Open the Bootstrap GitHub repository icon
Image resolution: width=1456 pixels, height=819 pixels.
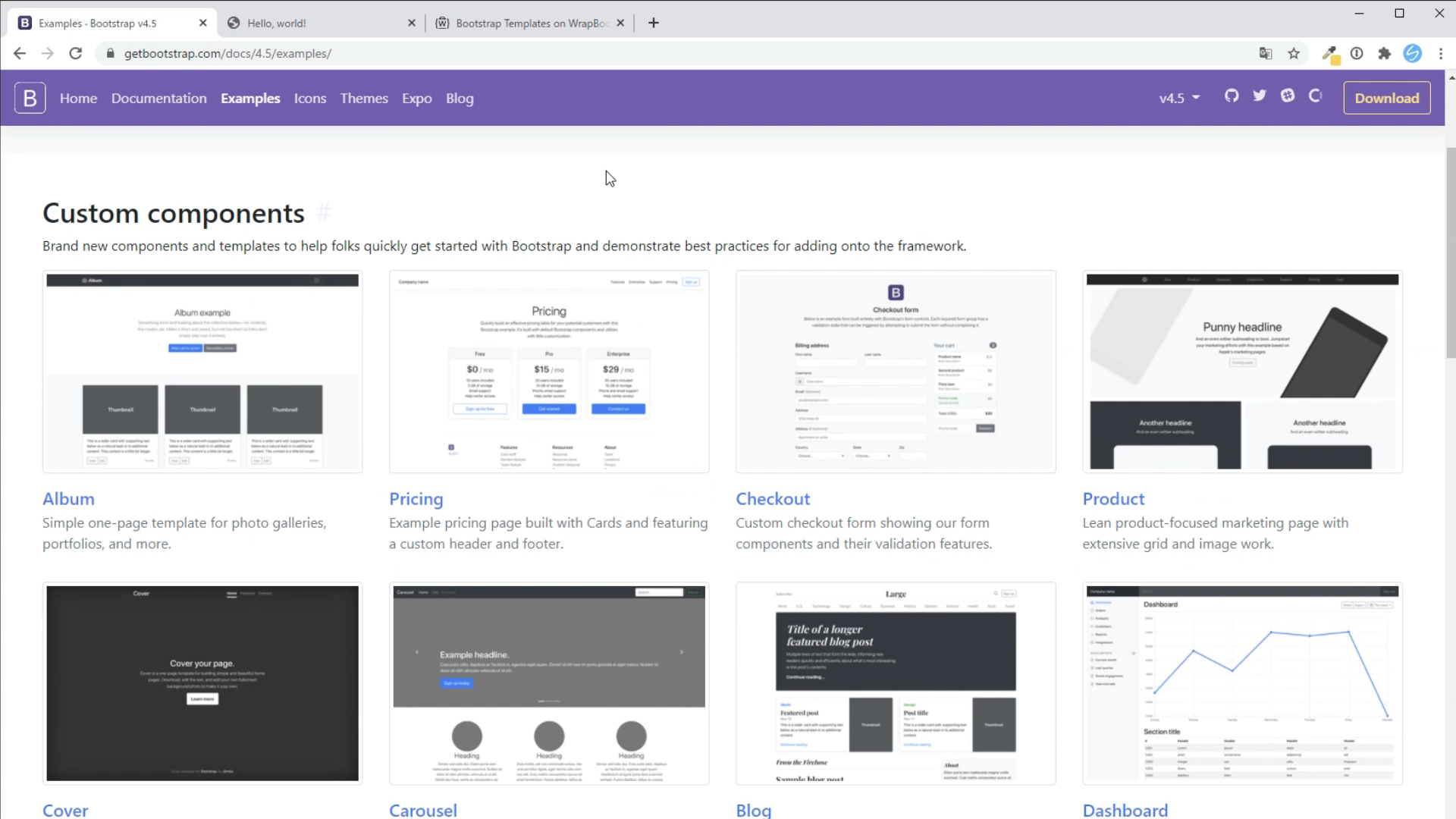coord(1232,96)
